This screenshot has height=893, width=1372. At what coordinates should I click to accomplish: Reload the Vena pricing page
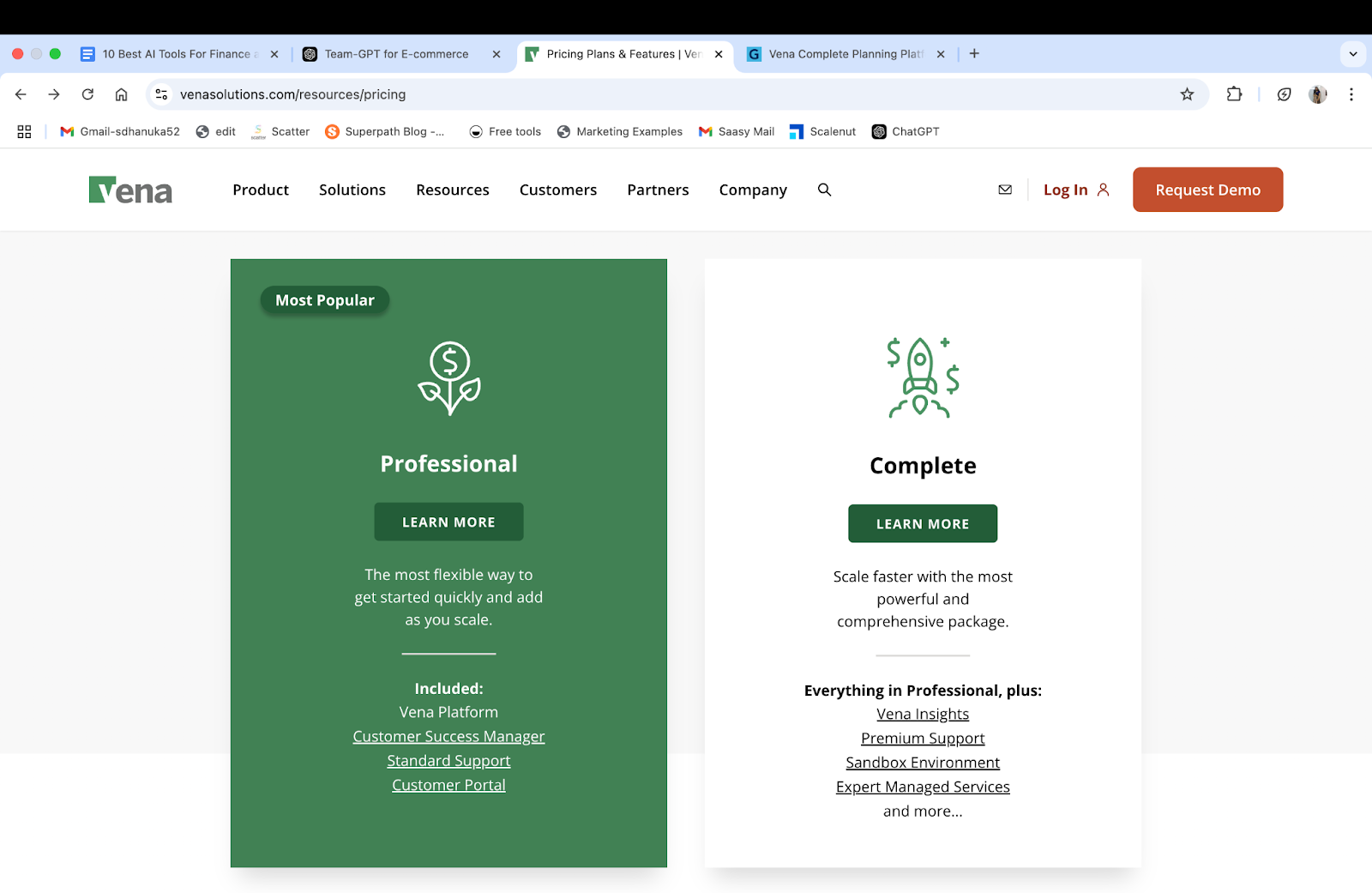click(x=87, y=94)
